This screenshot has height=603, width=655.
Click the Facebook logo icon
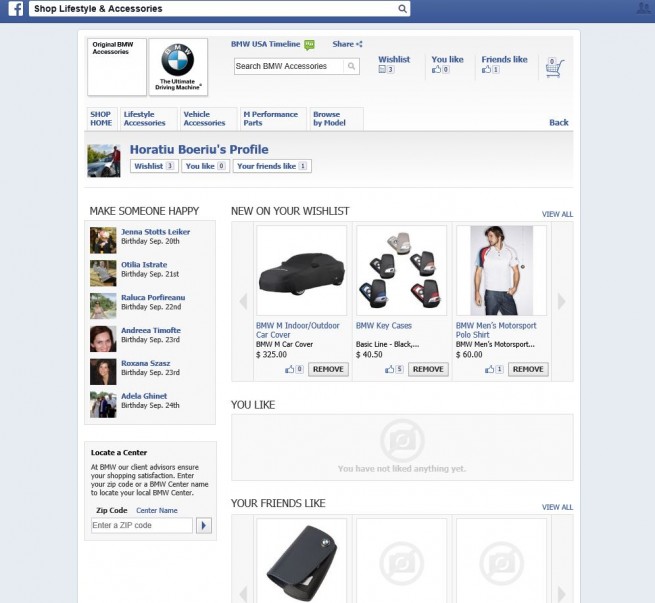pyautogui.click(x=15, y=8)
